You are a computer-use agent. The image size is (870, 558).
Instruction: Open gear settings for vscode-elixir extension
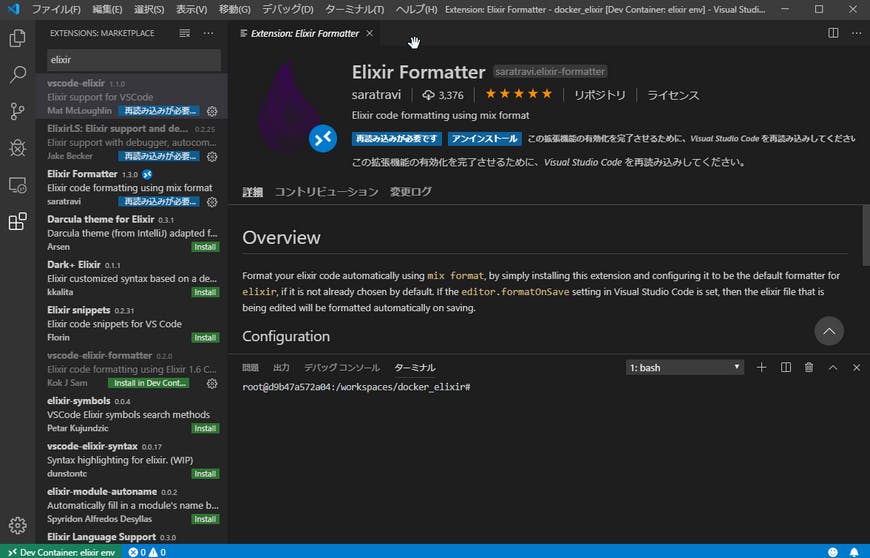coord(212,111)
